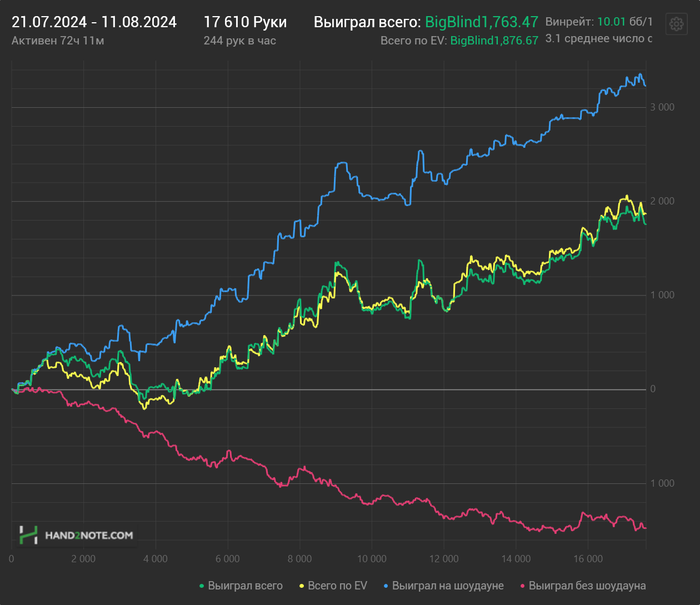Click the x-axis label 8 000

click(300, 559)
